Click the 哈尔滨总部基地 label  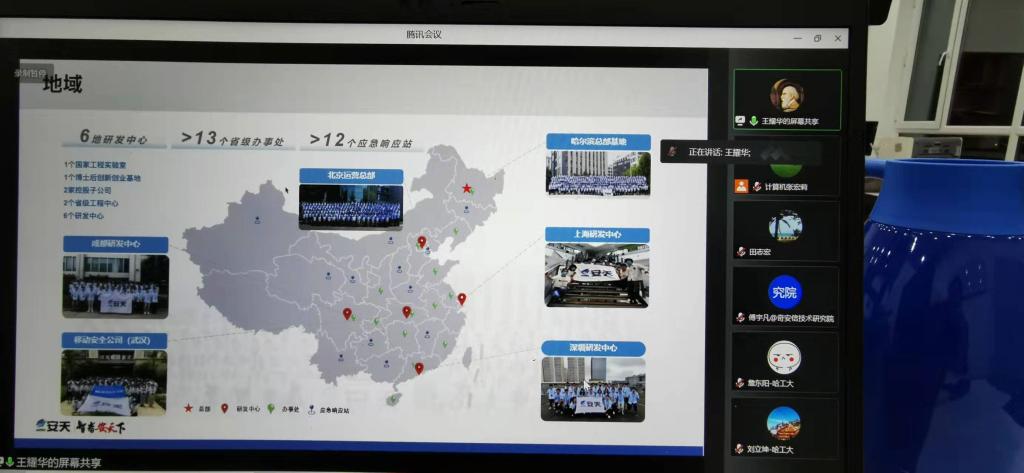tap(598, 141)
